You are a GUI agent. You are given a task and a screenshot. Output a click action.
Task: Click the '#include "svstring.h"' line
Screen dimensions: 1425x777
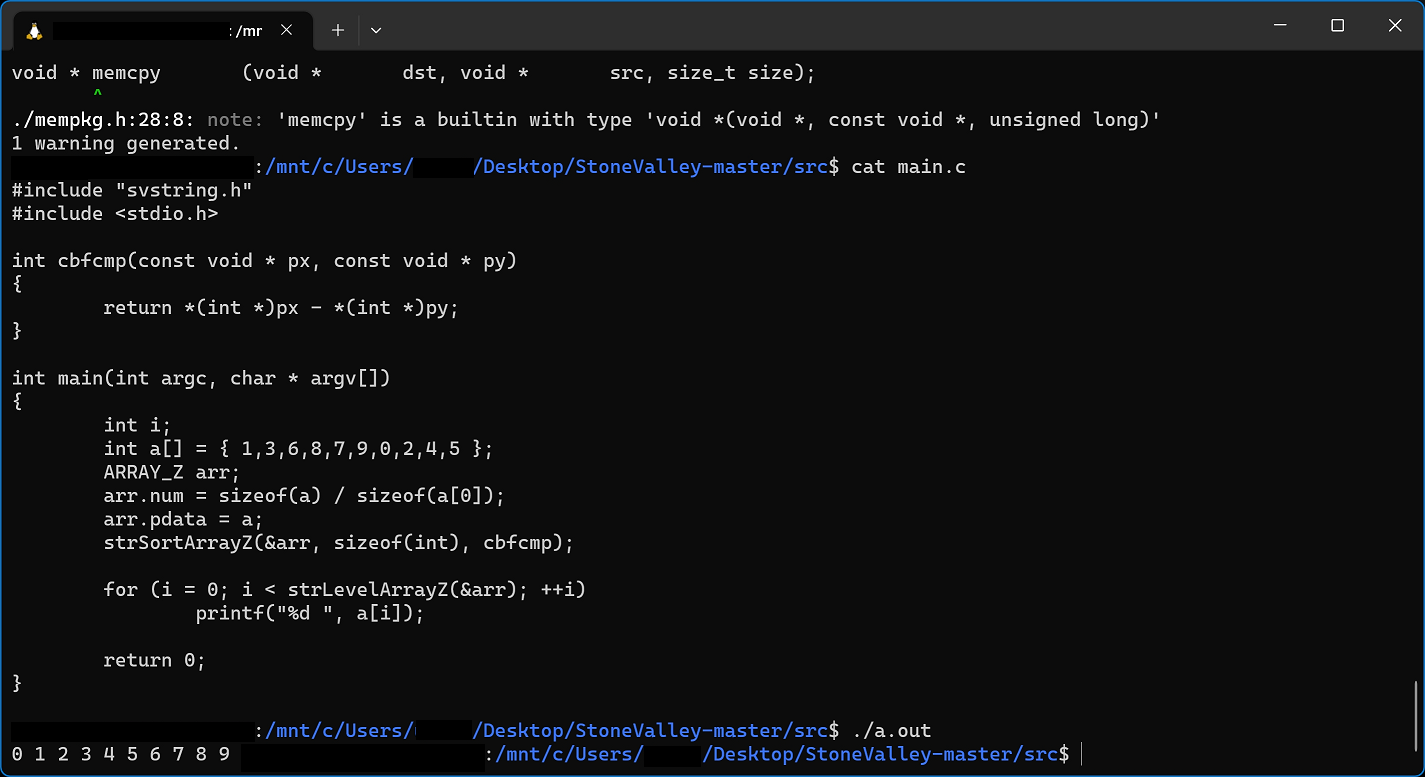tap(132, 190)
